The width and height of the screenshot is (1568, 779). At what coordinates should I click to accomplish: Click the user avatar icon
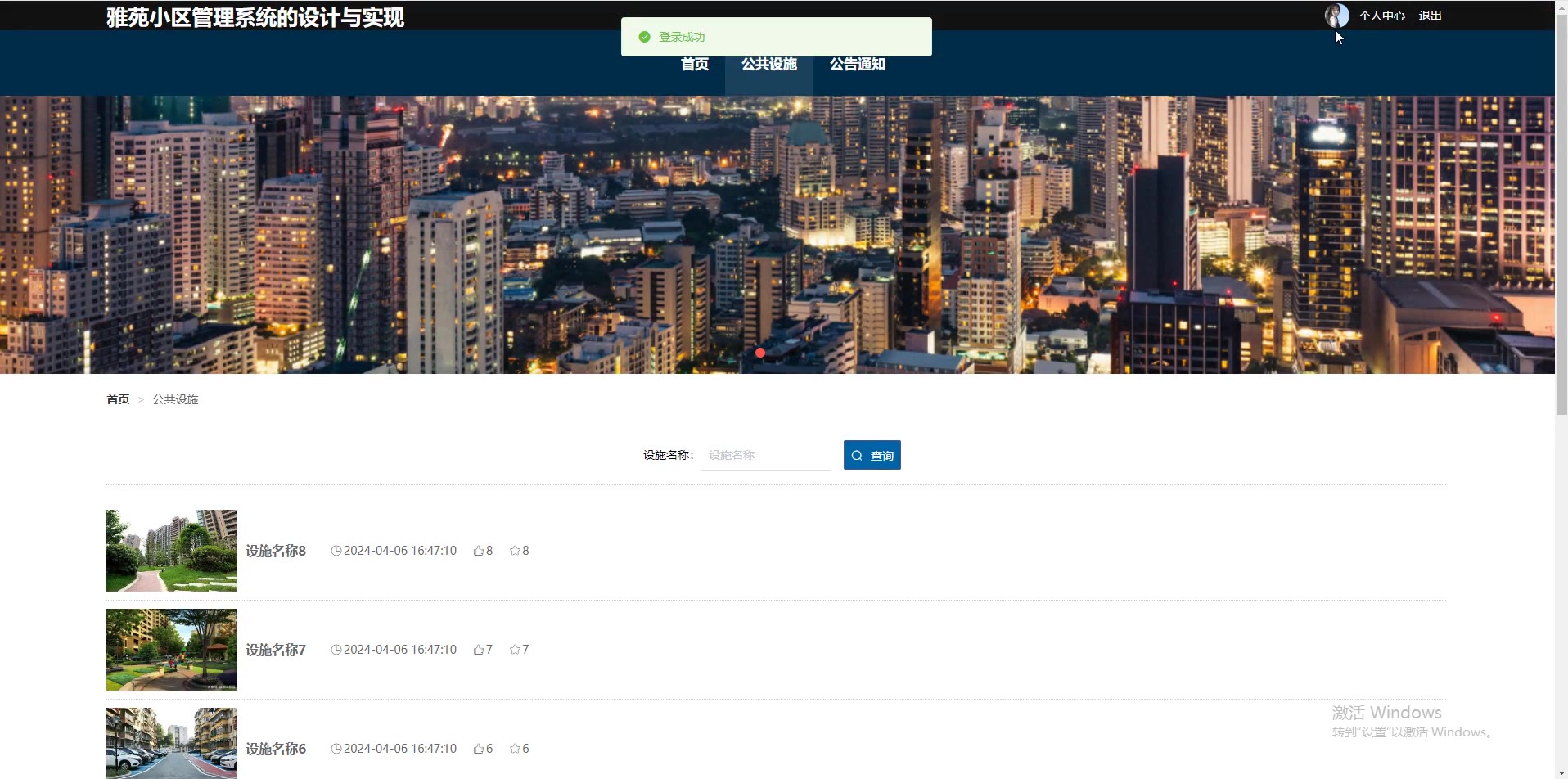point(1336,16)
